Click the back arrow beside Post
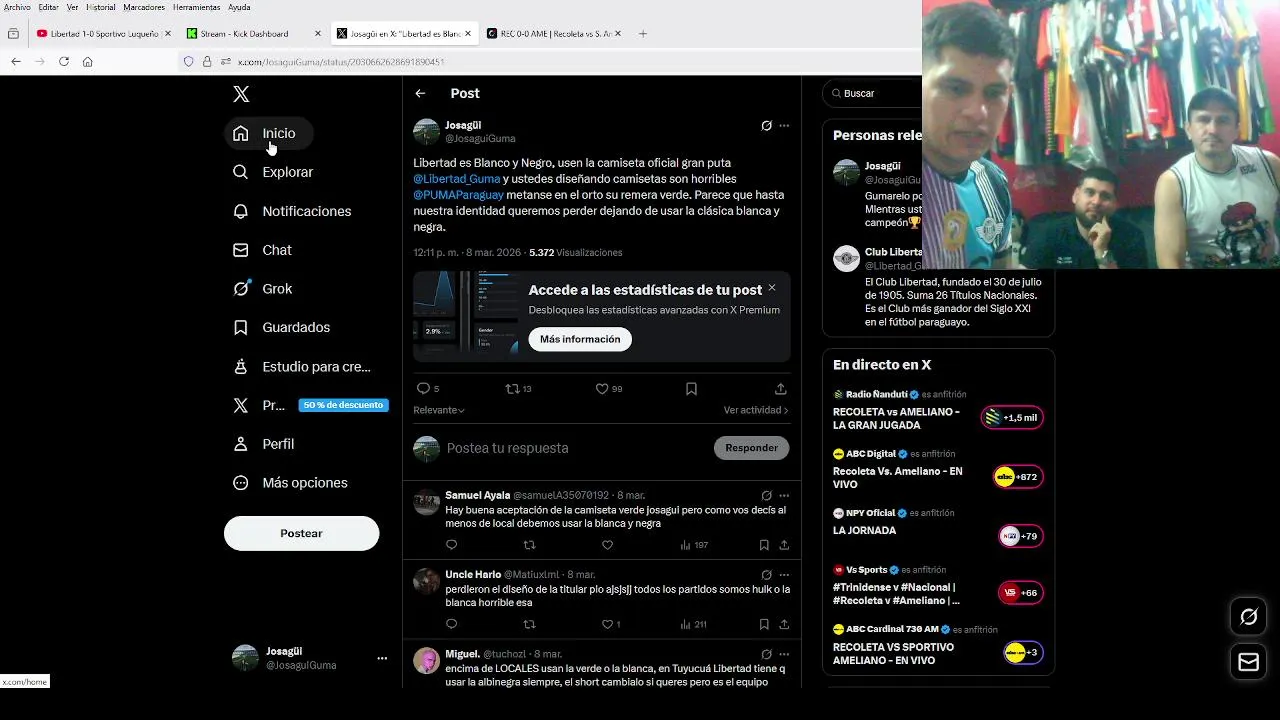This screenshot has width=1280, height=720. coord(420,93)
